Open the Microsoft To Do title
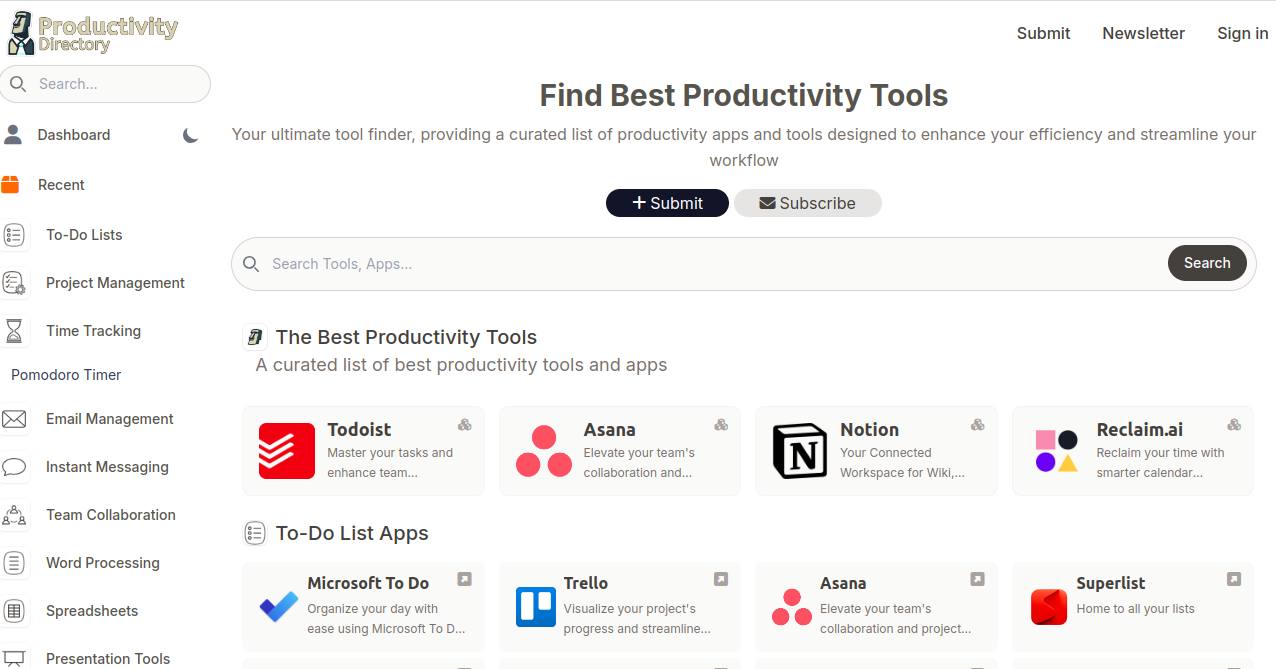 pyautogui.click(x=368, y=583)
